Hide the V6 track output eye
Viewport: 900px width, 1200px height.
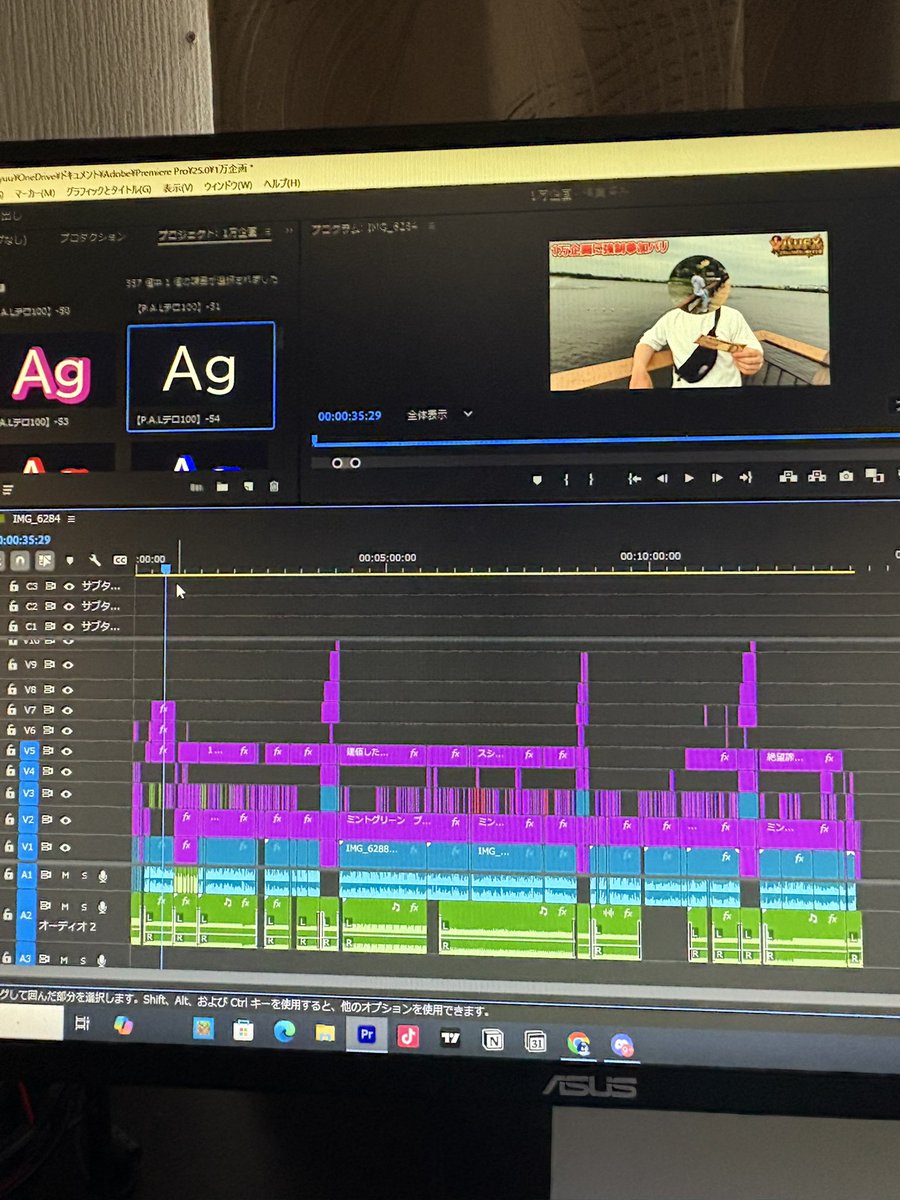(69, 730)
